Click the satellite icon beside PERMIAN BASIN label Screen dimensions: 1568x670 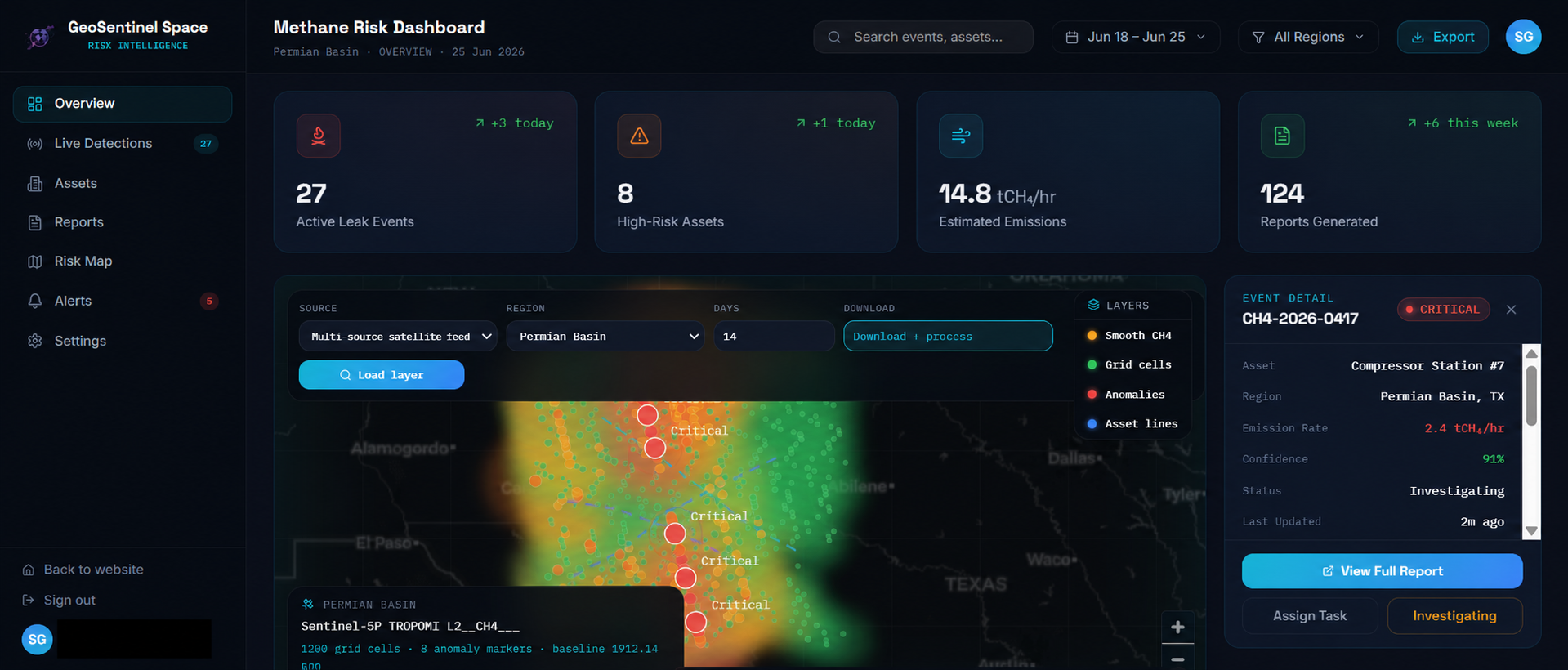[x=308, y=604]
